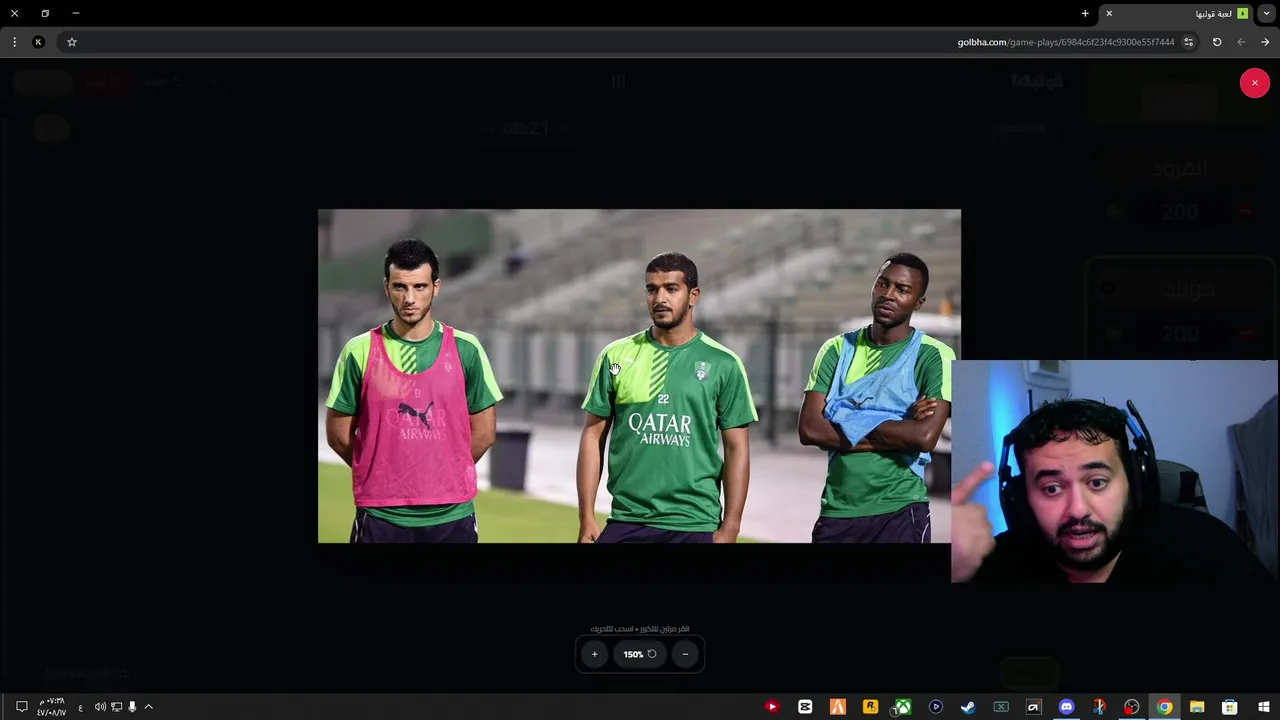Reset zoom using the 150% button
The image size is (1280, 720).
click(x=640, y=654)
